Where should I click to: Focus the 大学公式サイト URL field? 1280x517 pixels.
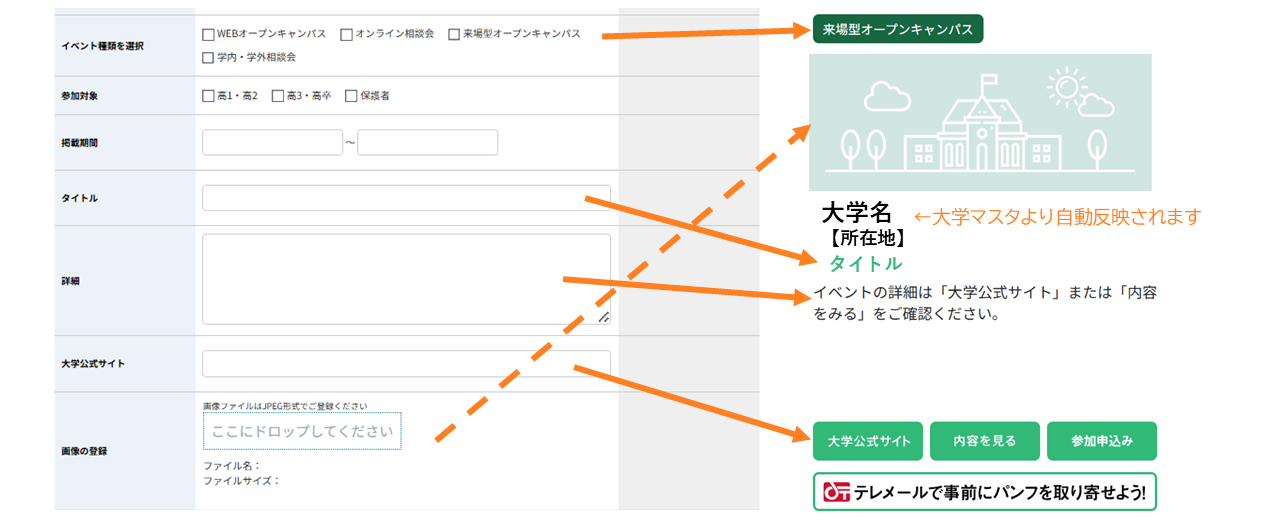click(406, 363)
